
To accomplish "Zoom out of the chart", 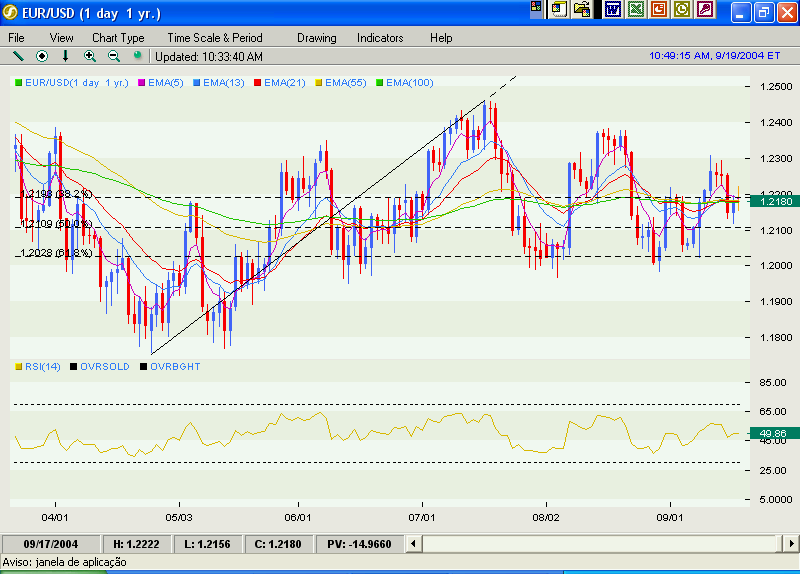I will point(113,56).
